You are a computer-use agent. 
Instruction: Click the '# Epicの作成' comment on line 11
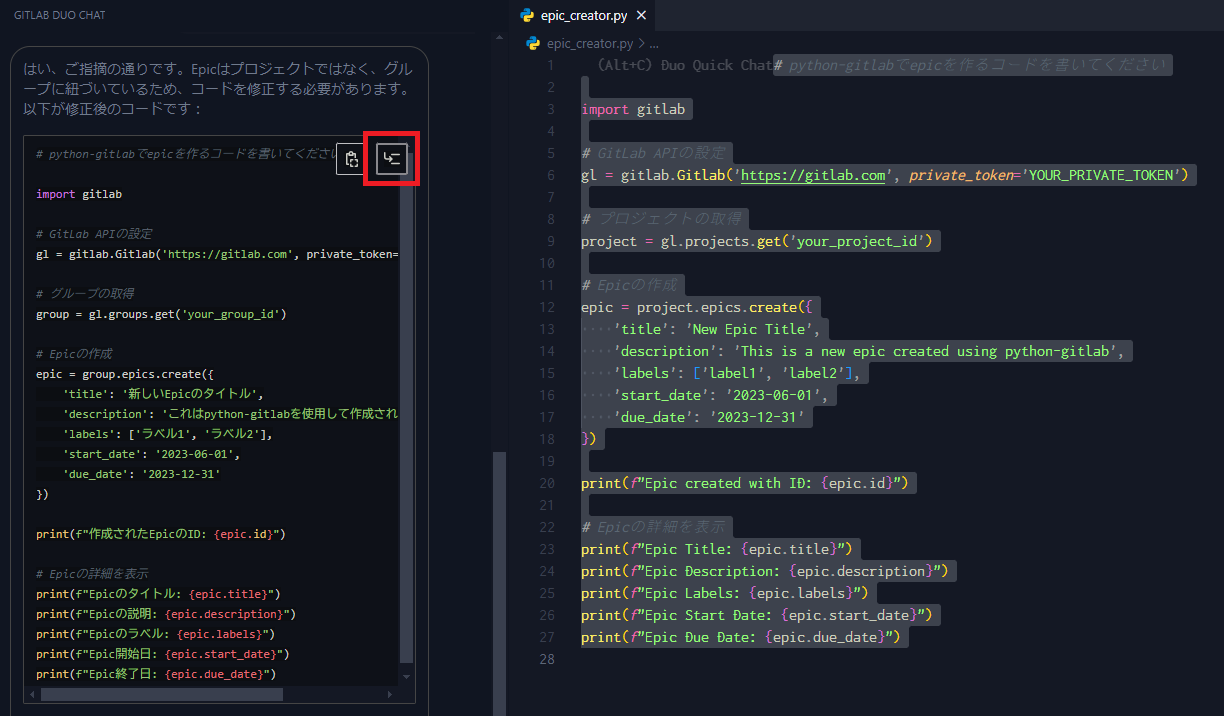pos(630,284)
